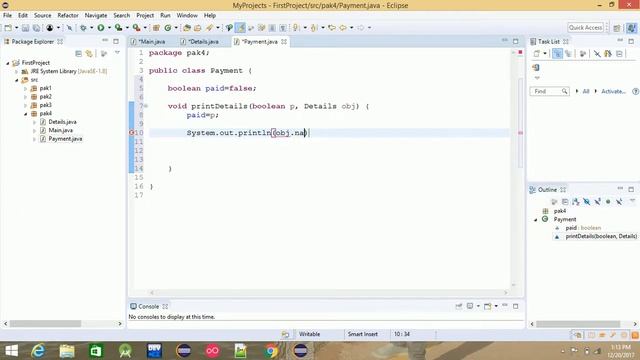Click the Open Task icon in toolbar
The image size is (640, 360).
[x=198, y=28]
